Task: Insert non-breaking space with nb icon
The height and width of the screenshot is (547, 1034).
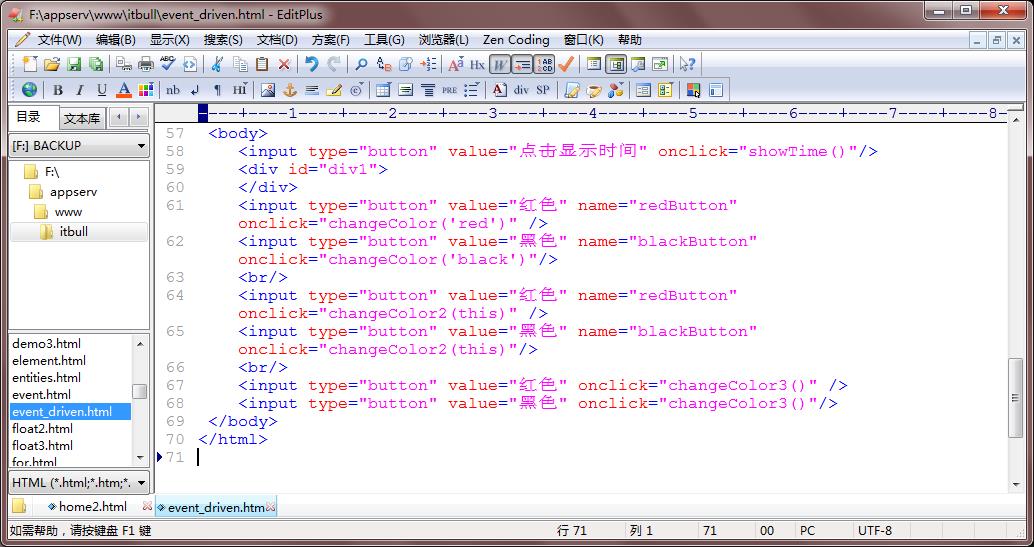Action: [x=173, y=89]
